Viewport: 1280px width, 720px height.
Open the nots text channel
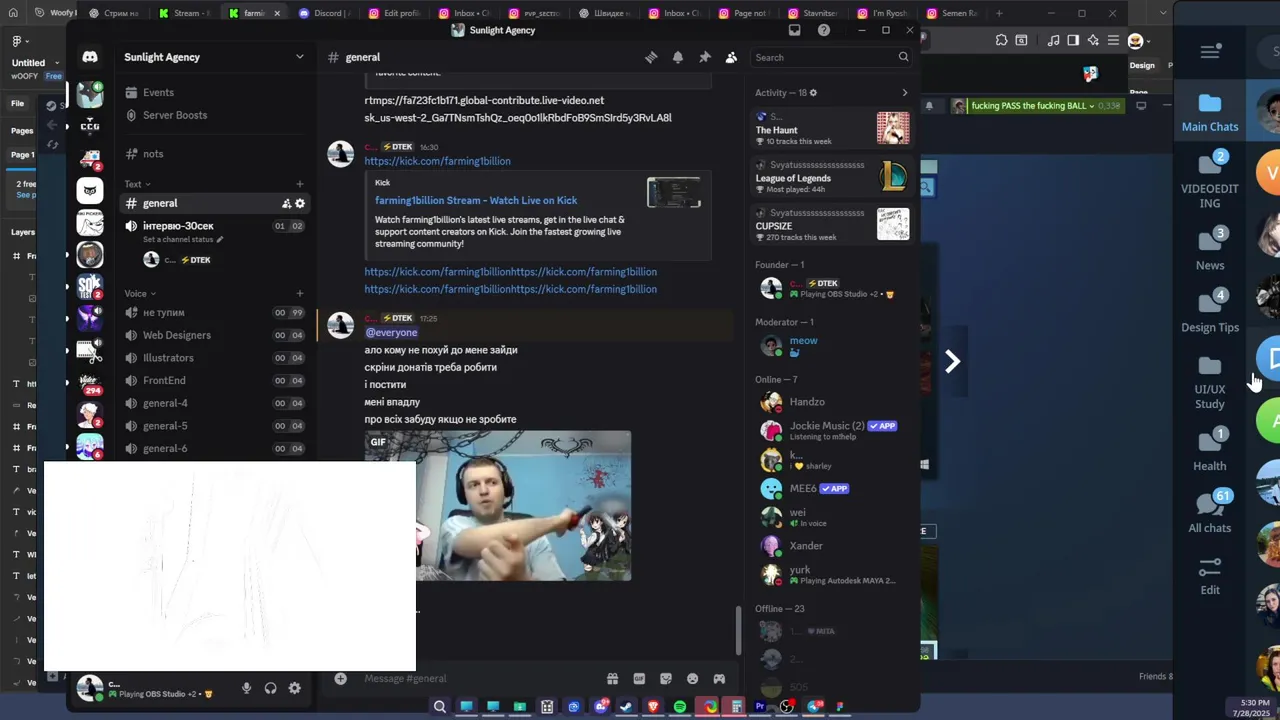pyautogui.click(x=153, y=154)
